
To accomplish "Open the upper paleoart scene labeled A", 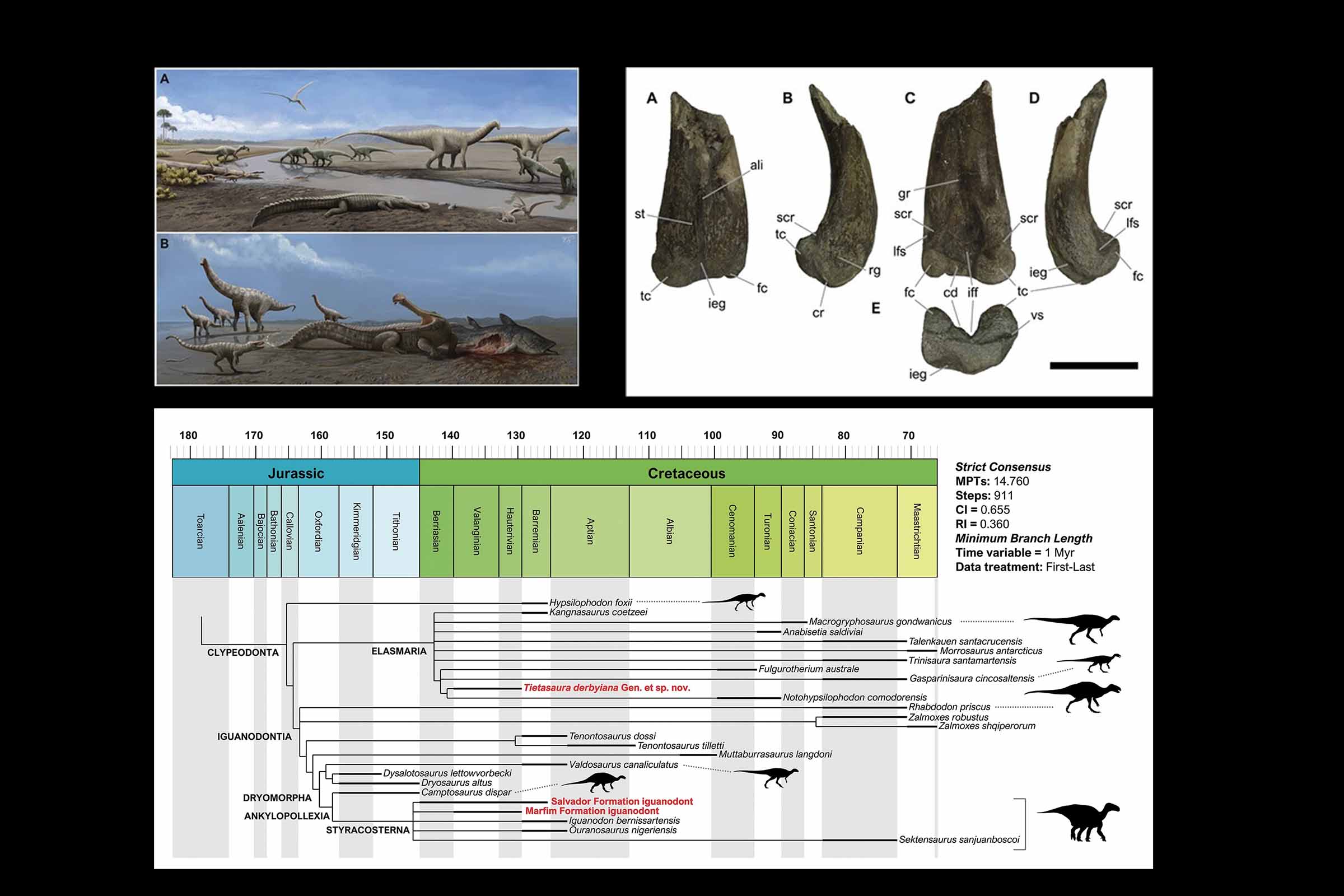I will click(x=366, y=150).
